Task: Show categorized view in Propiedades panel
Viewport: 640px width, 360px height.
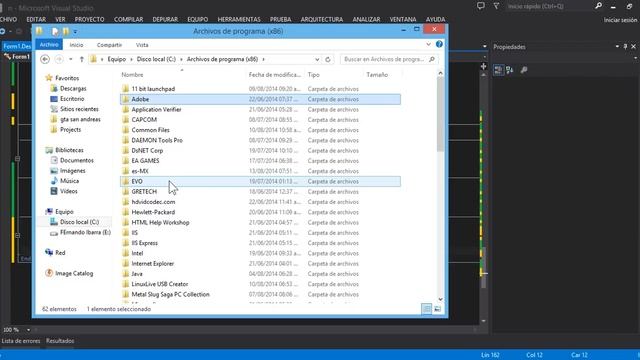Action: (498, 70)
